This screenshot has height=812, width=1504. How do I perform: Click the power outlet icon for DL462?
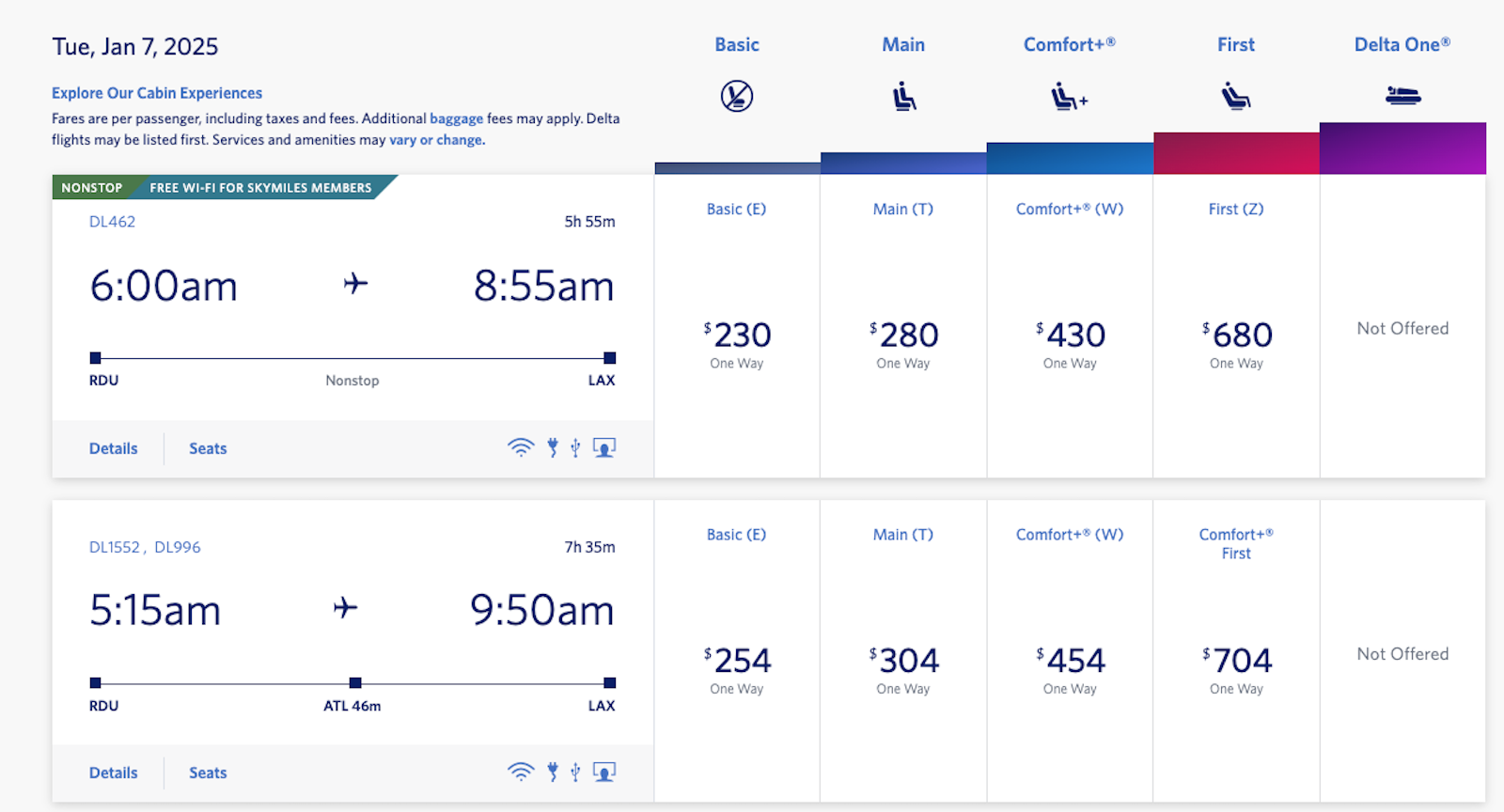pyautogui.click(x=553, y=447)
